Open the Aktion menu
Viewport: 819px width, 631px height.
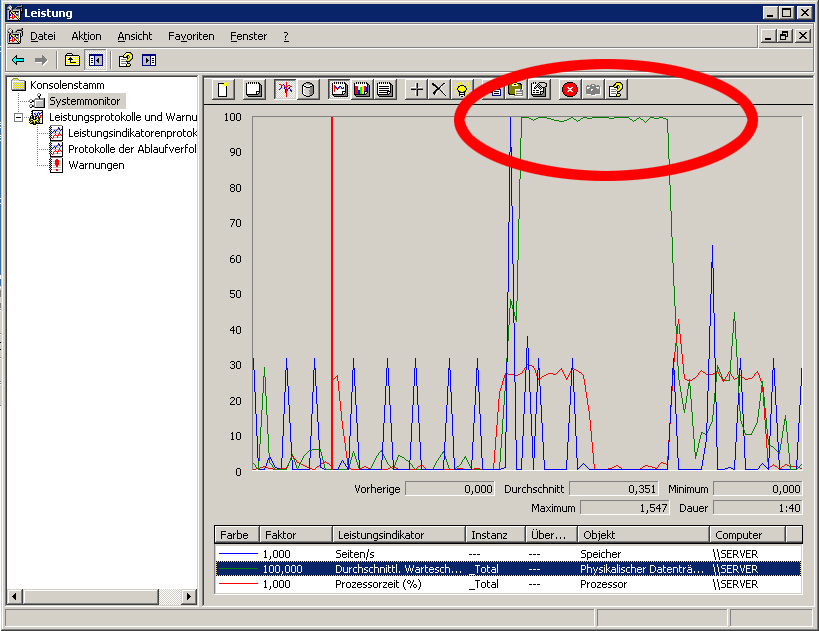(x=86, y=36)
